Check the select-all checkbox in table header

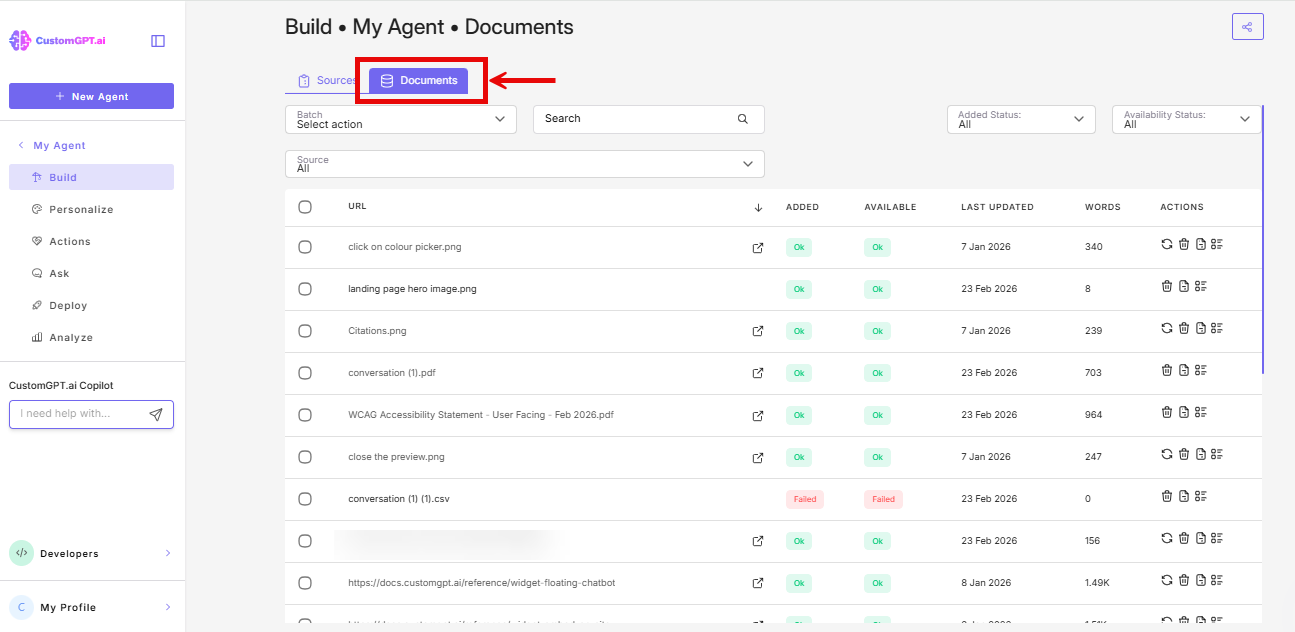coord(305,207)
